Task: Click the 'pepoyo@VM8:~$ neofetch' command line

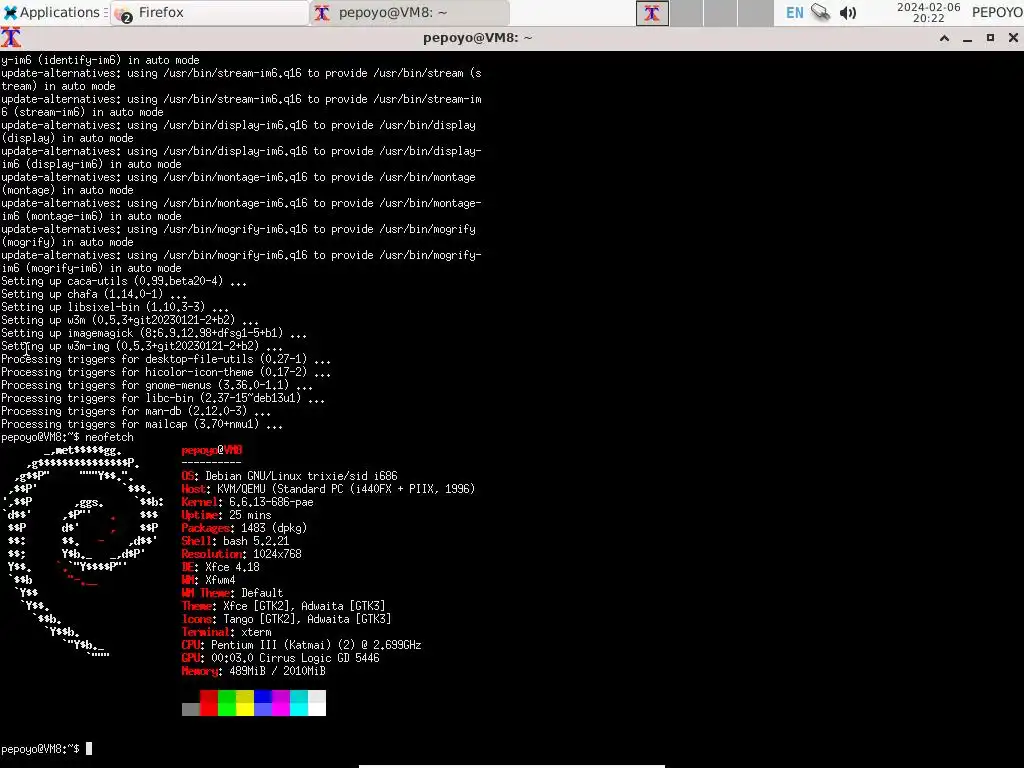Action: [x=67, y=437]
